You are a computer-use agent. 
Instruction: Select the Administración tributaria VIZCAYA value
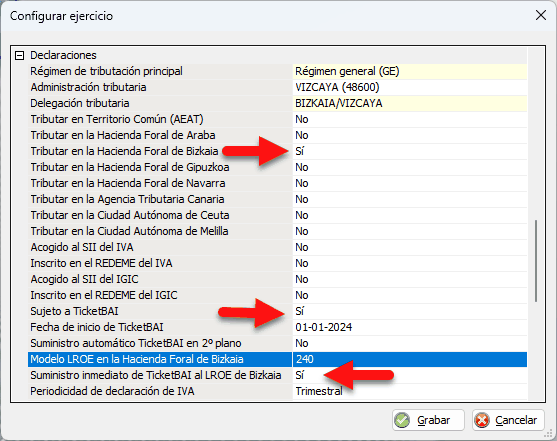pos(410,87)
